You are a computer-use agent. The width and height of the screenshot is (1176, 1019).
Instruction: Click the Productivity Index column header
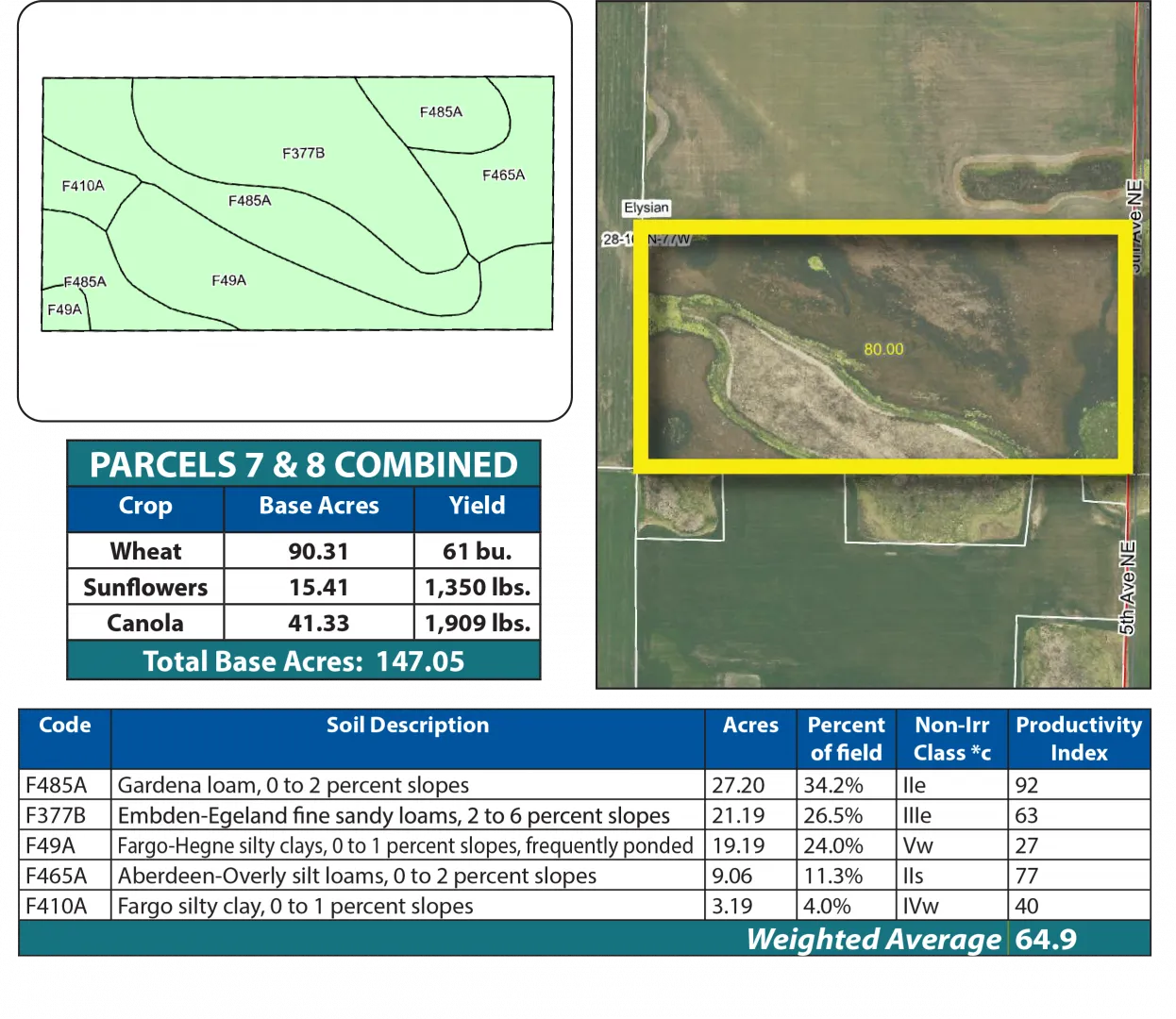[1078, 739]
